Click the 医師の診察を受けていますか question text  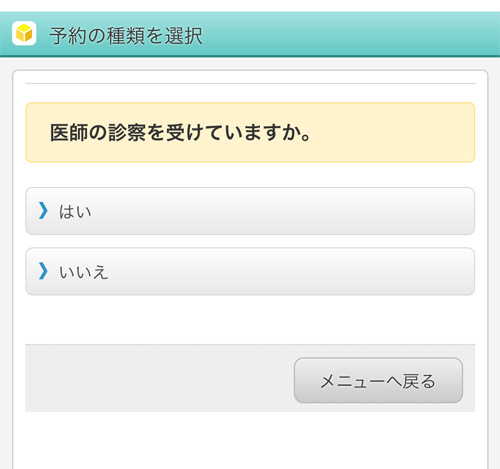pyautogui.click(x=180, y=133)
